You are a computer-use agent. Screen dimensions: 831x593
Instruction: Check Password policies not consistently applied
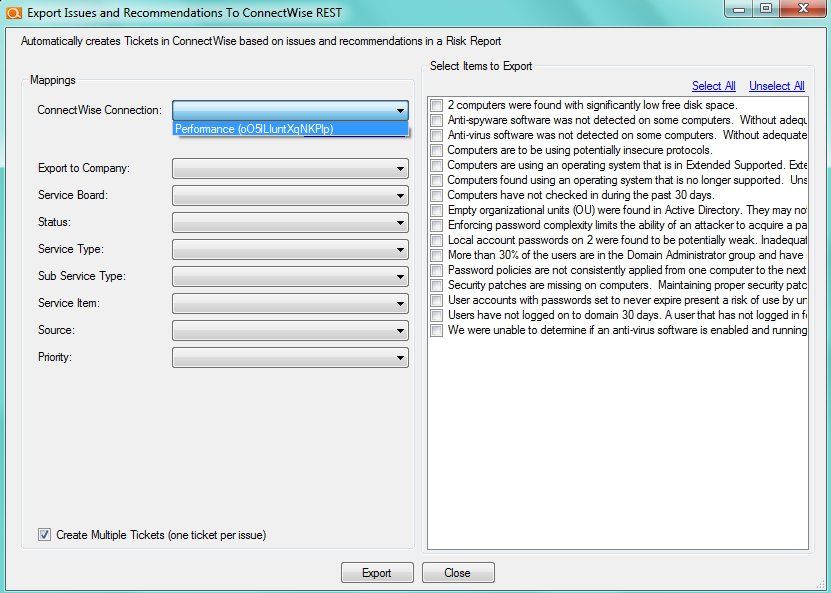[436, 270]
